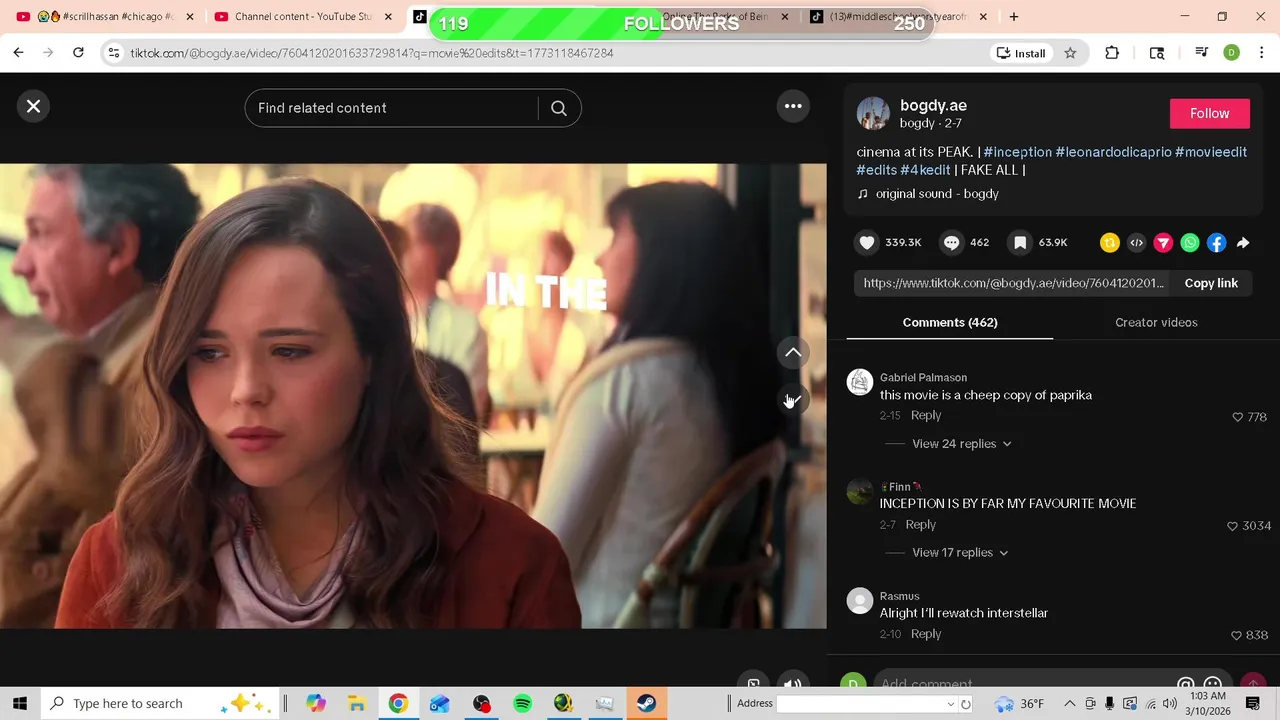Open Windows Start menu
Viewport: 1280px width, 720px height.
[x=20, y=703]
